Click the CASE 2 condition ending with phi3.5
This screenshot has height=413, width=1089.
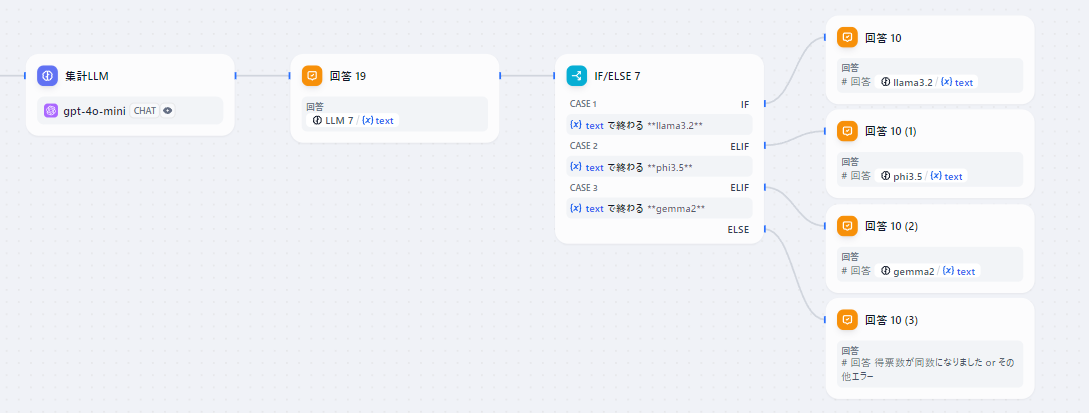click(x=660, y=167)
